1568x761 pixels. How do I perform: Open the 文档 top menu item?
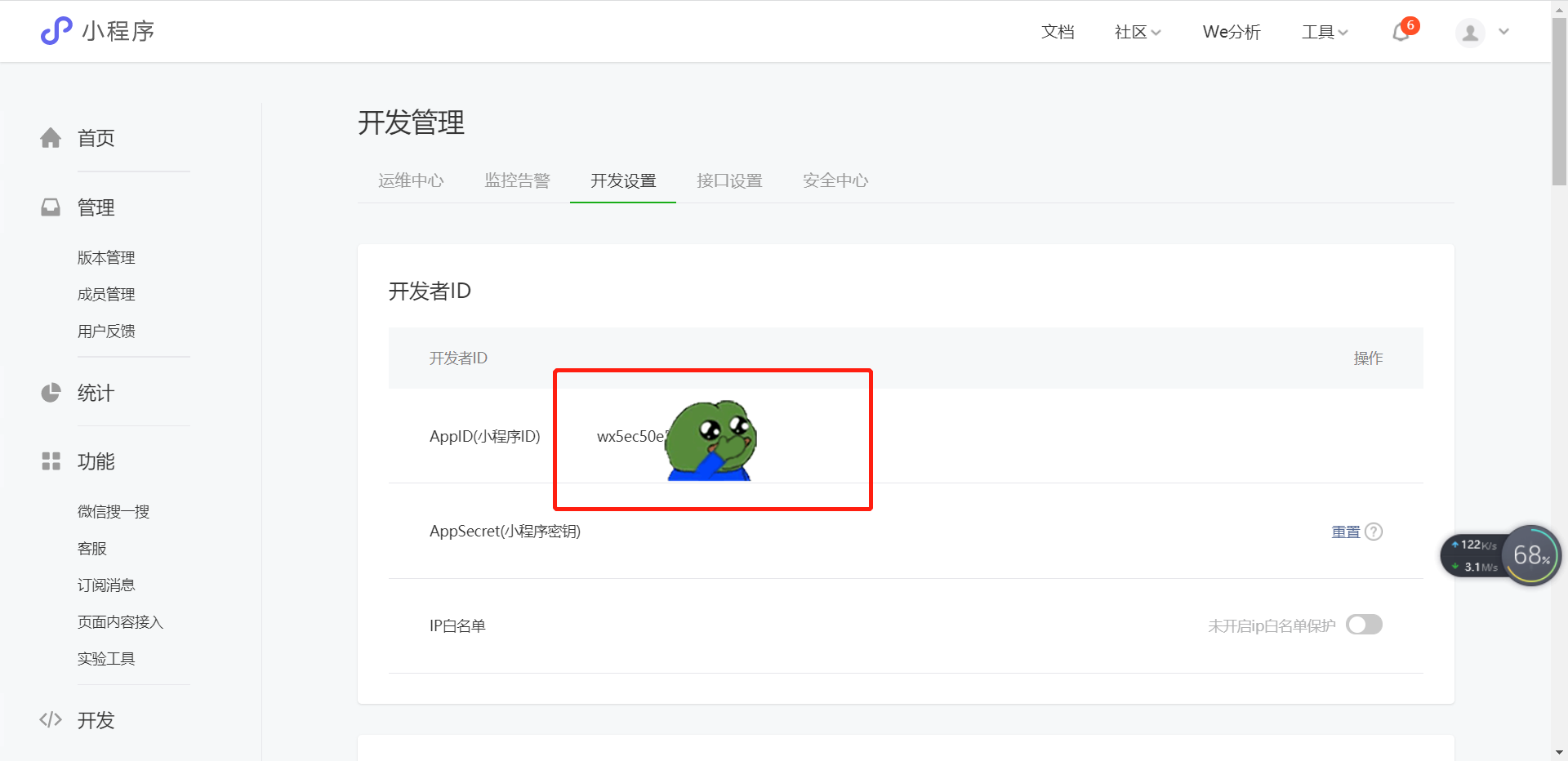[1058, 32]
